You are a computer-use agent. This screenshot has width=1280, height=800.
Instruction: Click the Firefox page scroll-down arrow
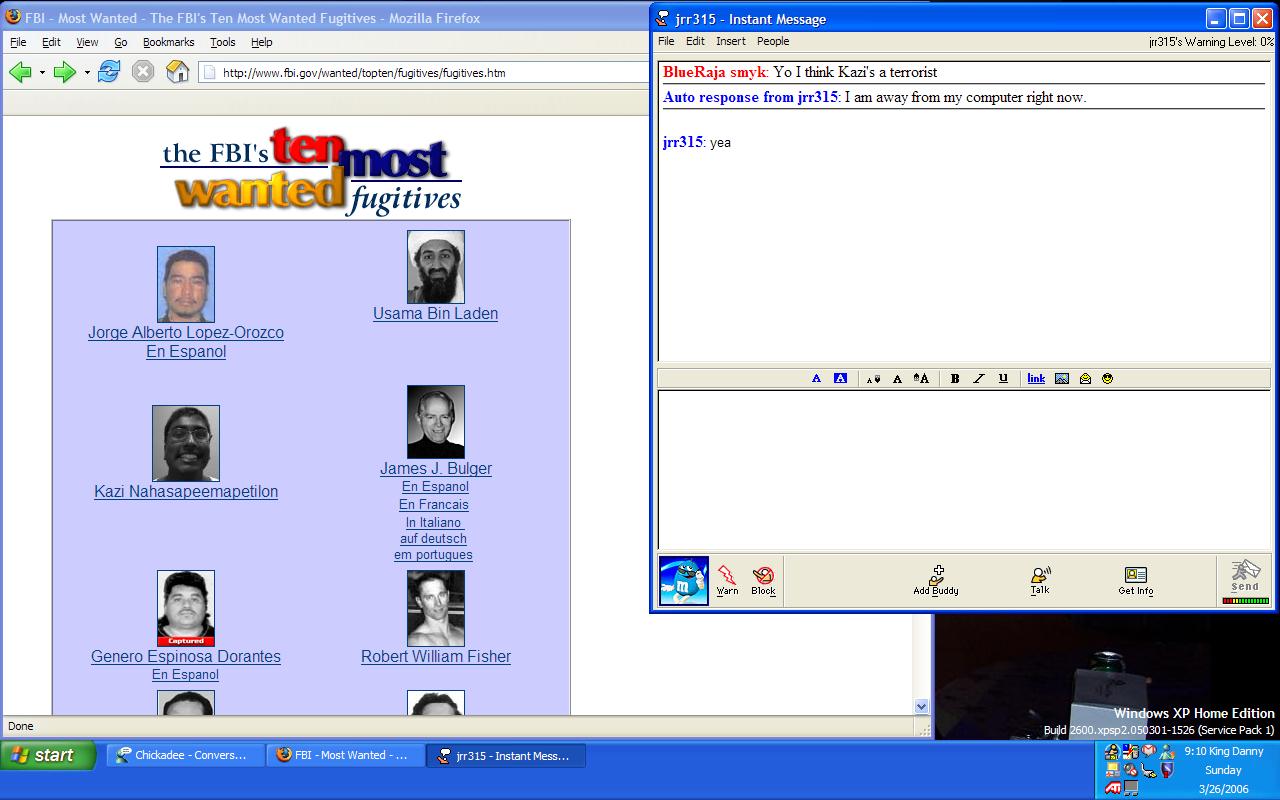[x=921, y=706]
